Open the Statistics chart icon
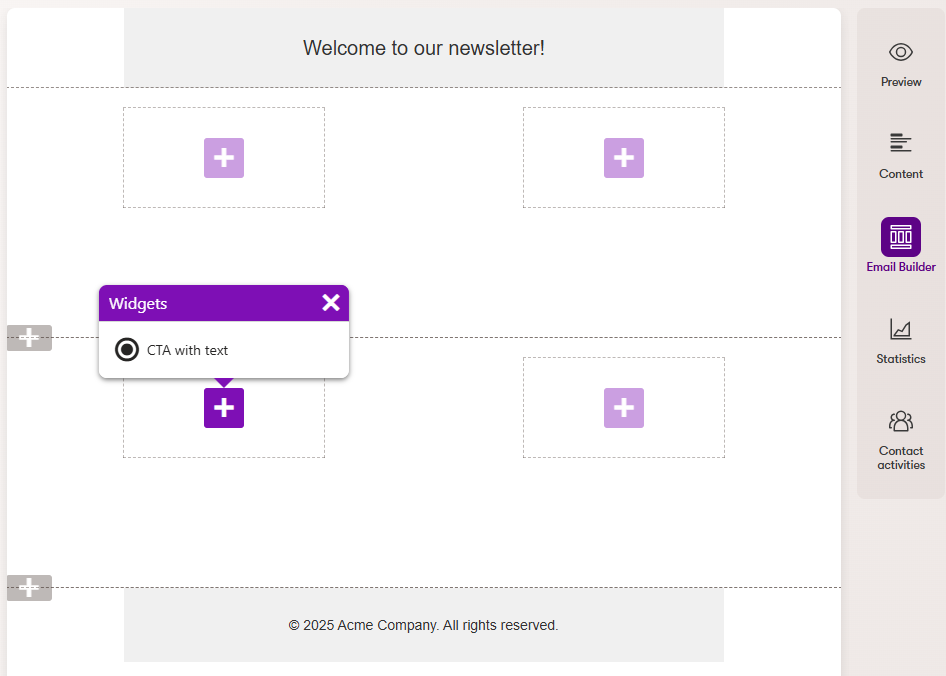Image resolution: width=946 pixels, height=676 pixels. pyautogui.click(x=901, y=329)
